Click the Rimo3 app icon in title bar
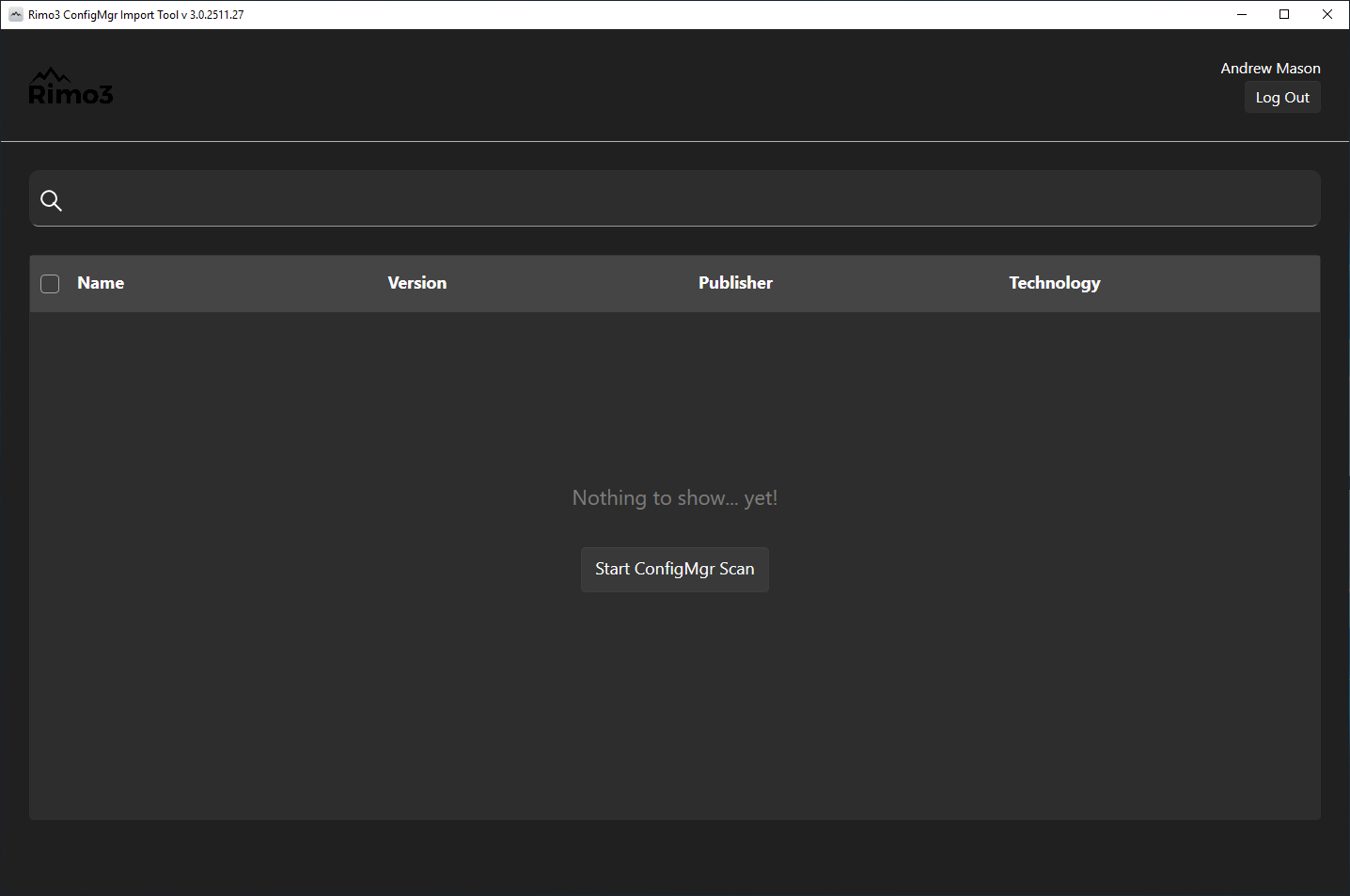This screenshot has height=896, width=1350. pos(16,15)
